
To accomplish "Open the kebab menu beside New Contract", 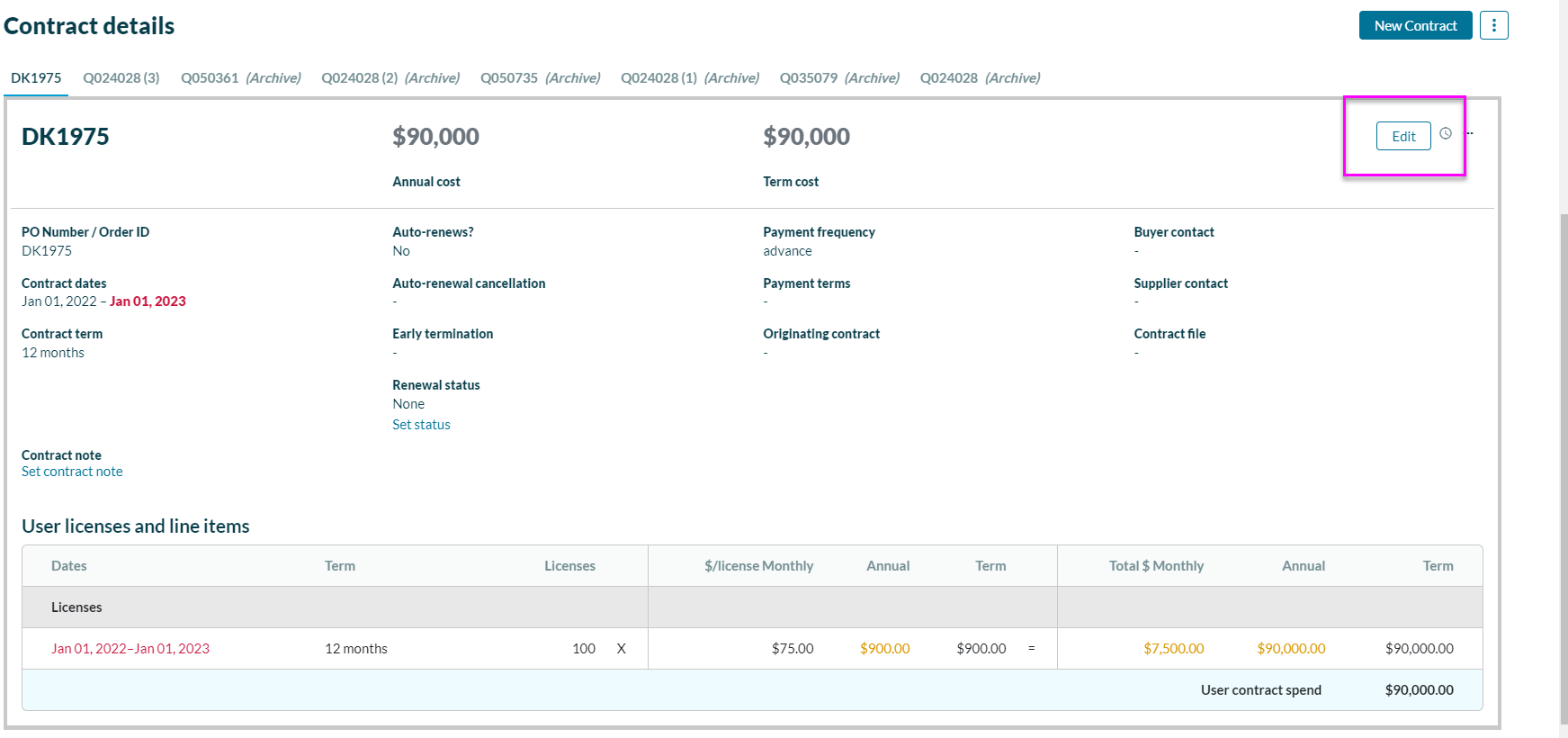I will [x=1493, y=26].
